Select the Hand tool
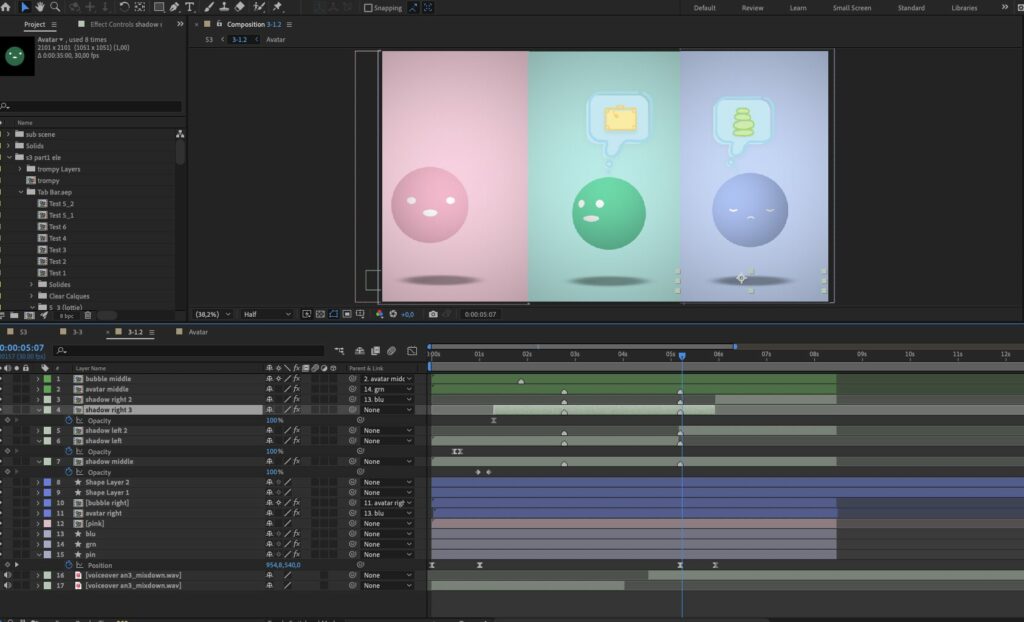The height and width of the screenshot is (622, 1024). click(40, 7)
